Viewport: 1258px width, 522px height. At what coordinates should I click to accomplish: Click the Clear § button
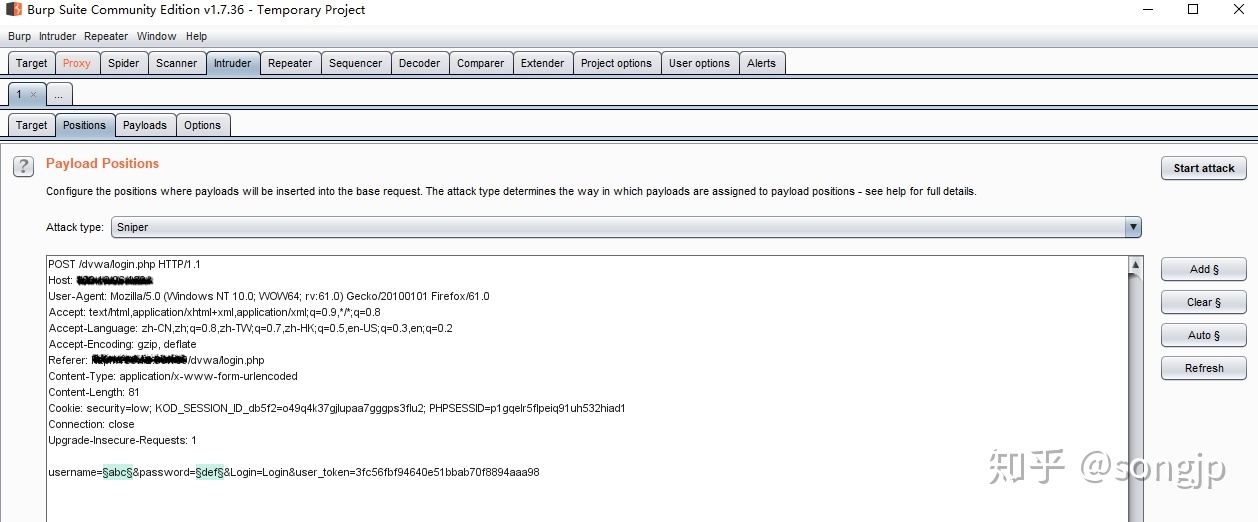point(1203,302)
